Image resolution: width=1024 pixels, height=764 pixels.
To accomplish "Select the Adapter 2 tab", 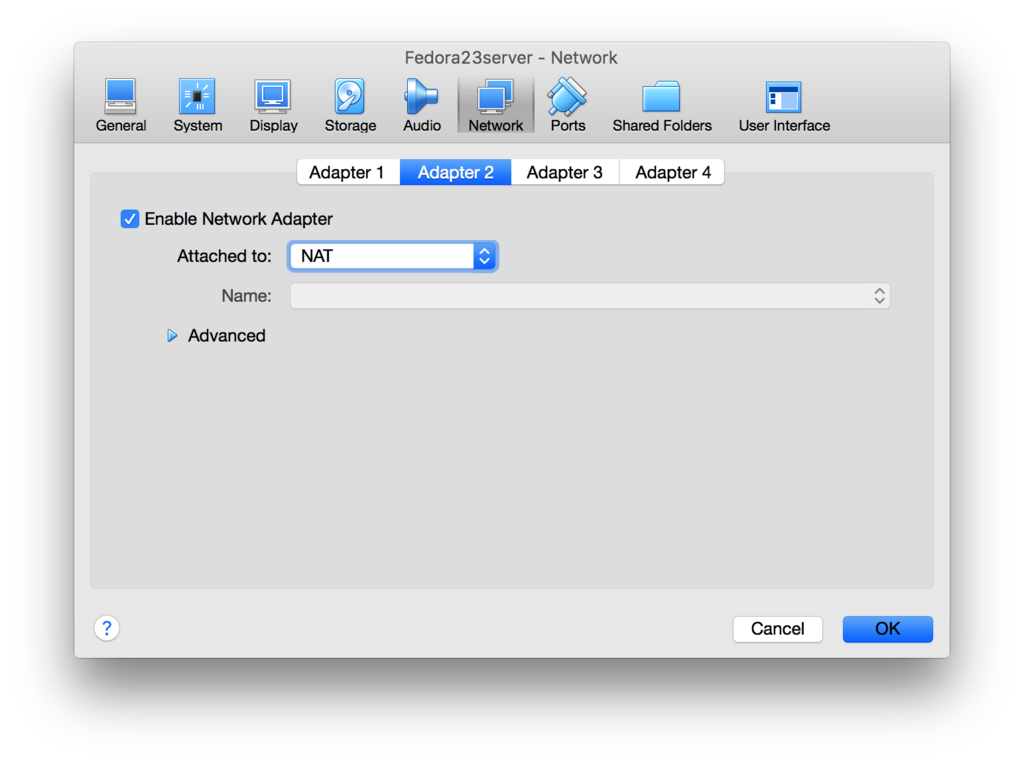I will click(455, 172).
